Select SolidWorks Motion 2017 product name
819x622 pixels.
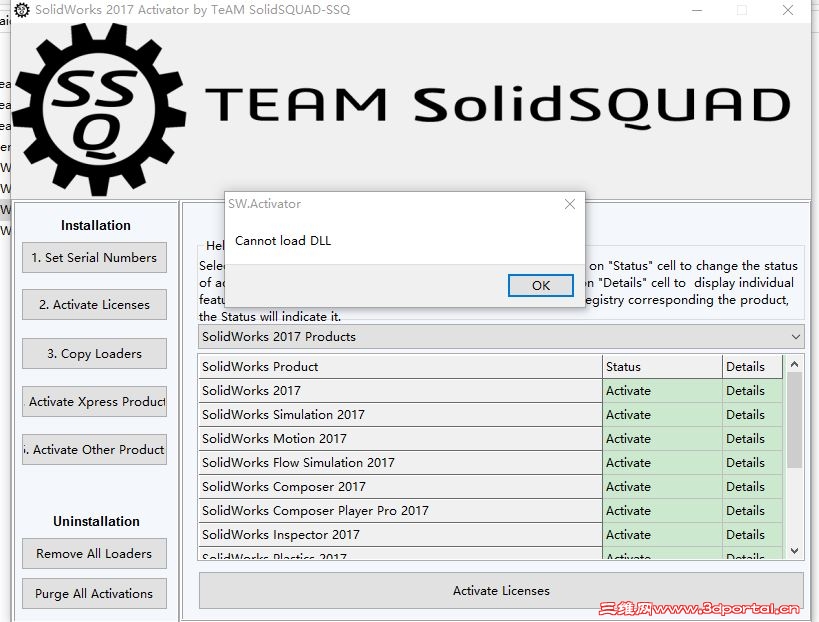(x=400, y=439)
